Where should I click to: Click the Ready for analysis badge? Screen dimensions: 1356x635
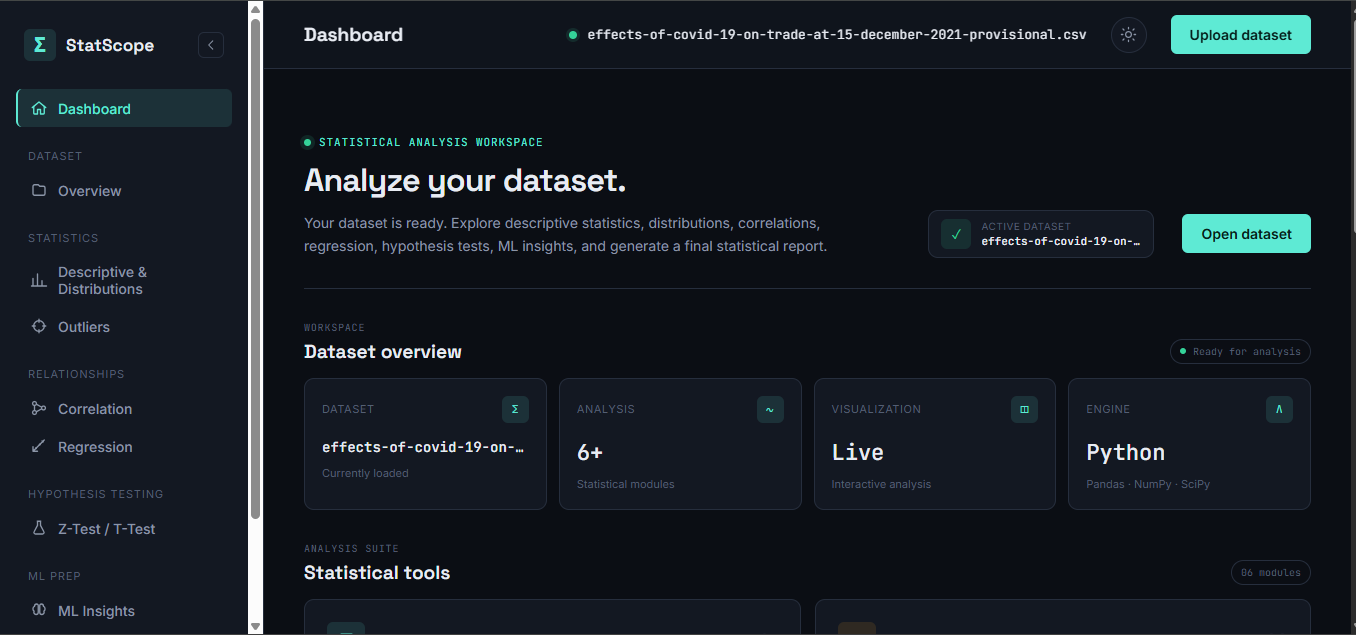(x=1240, y=352)
